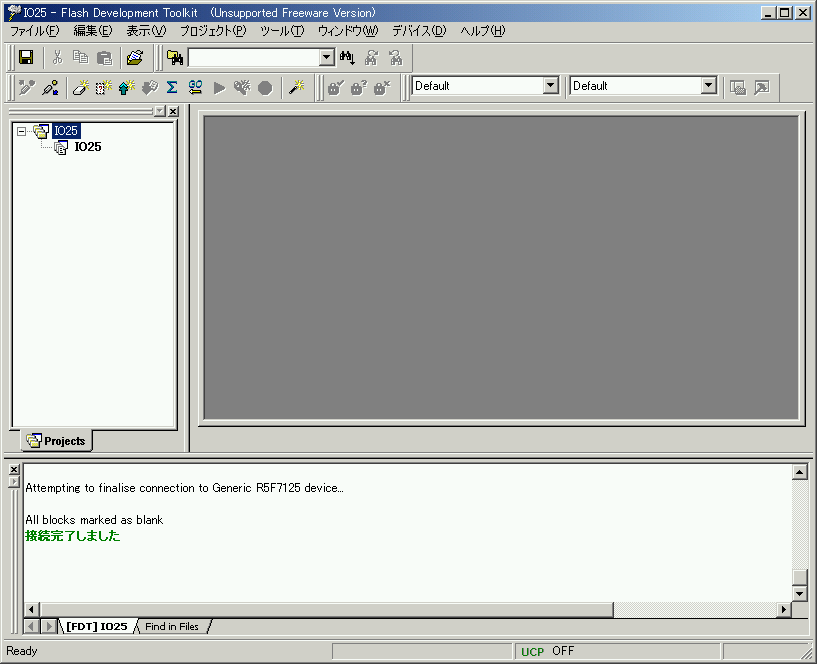This screenshot has width=817, height=664.
Task: Click the "All blocks marked as blank" line
Action: point(94,520)
